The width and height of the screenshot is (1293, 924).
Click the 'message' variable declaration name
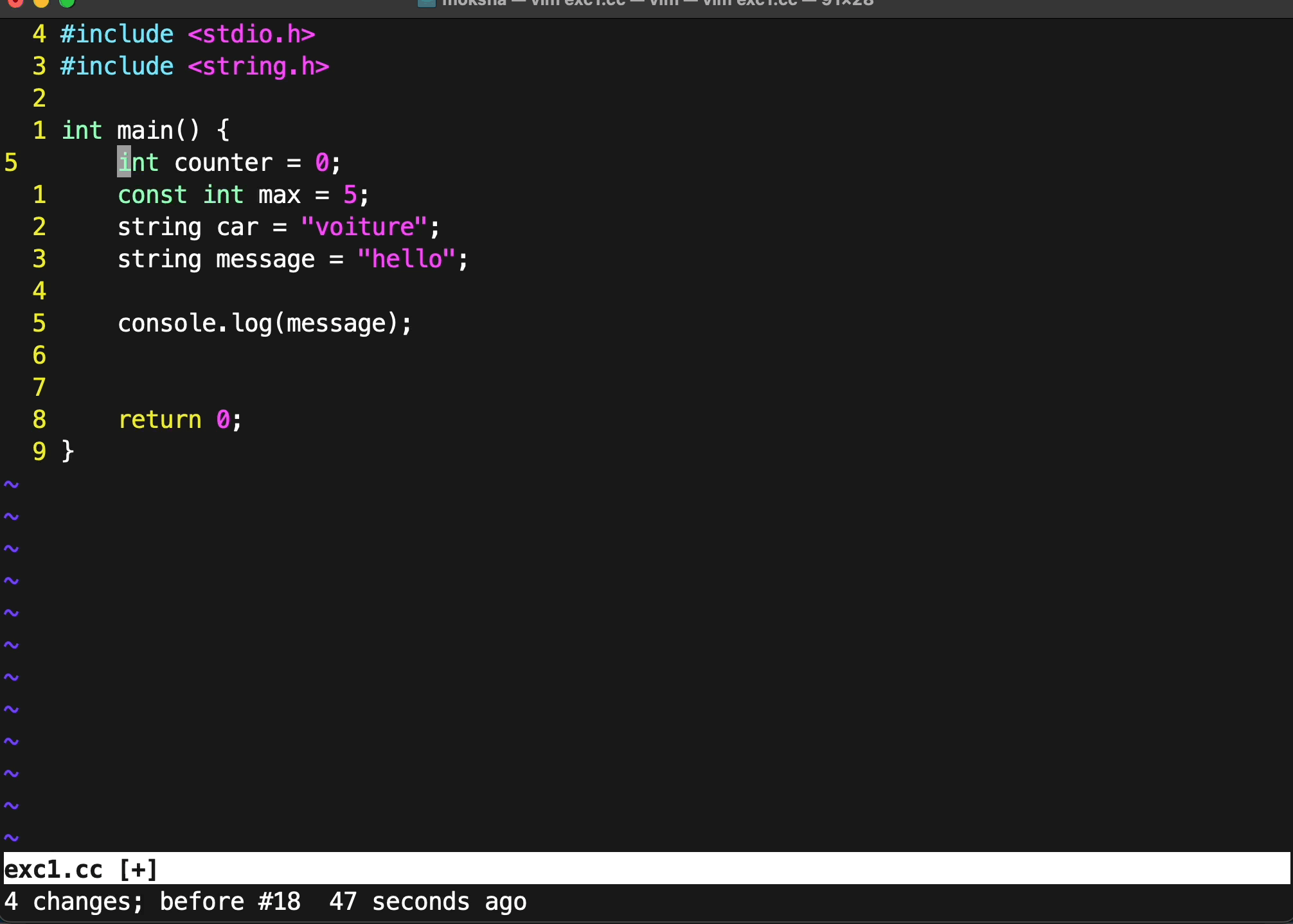tap(265, 259)
